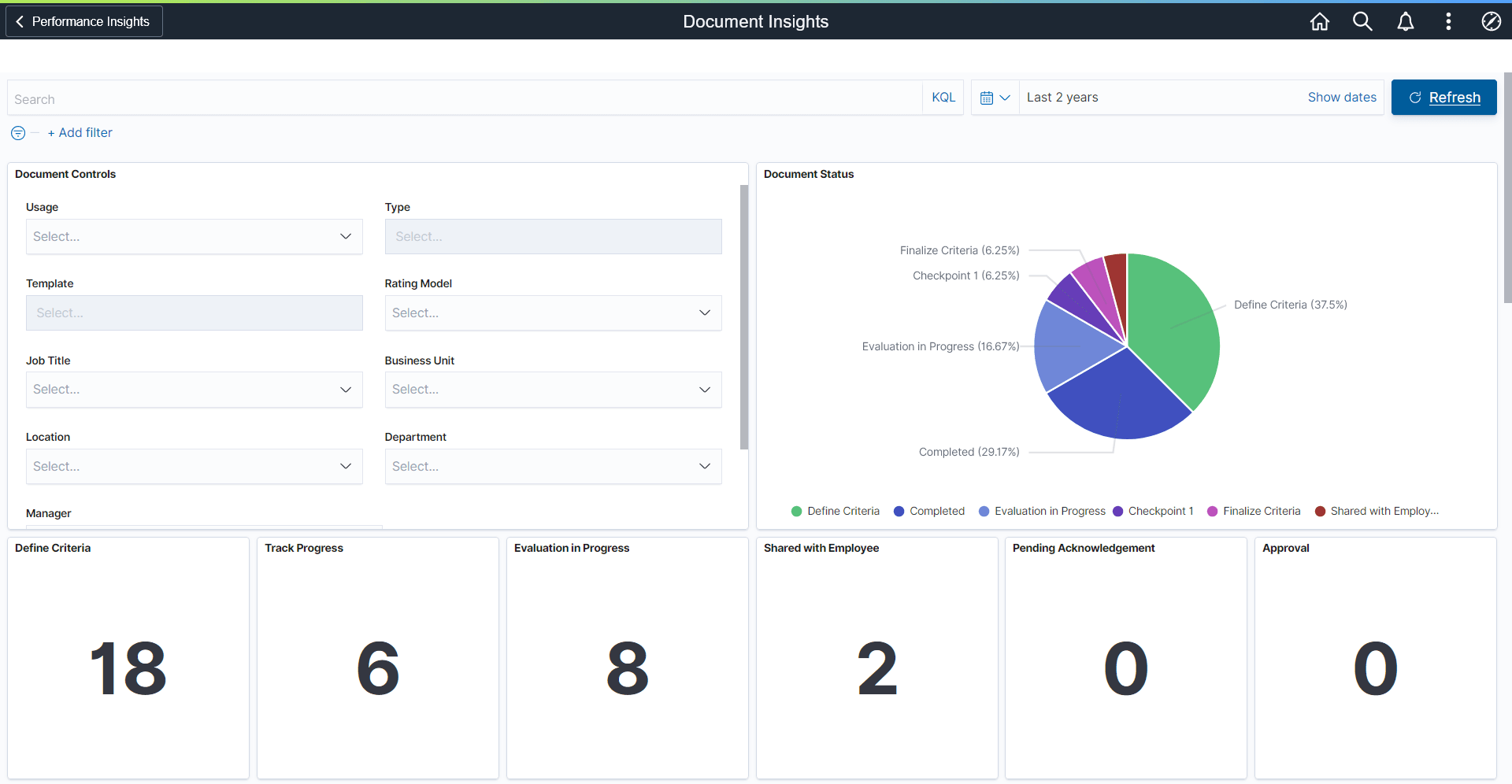View notifications via the bell icon
The width and height of the screenshot is (1512, 784).
coord(1406,21)
